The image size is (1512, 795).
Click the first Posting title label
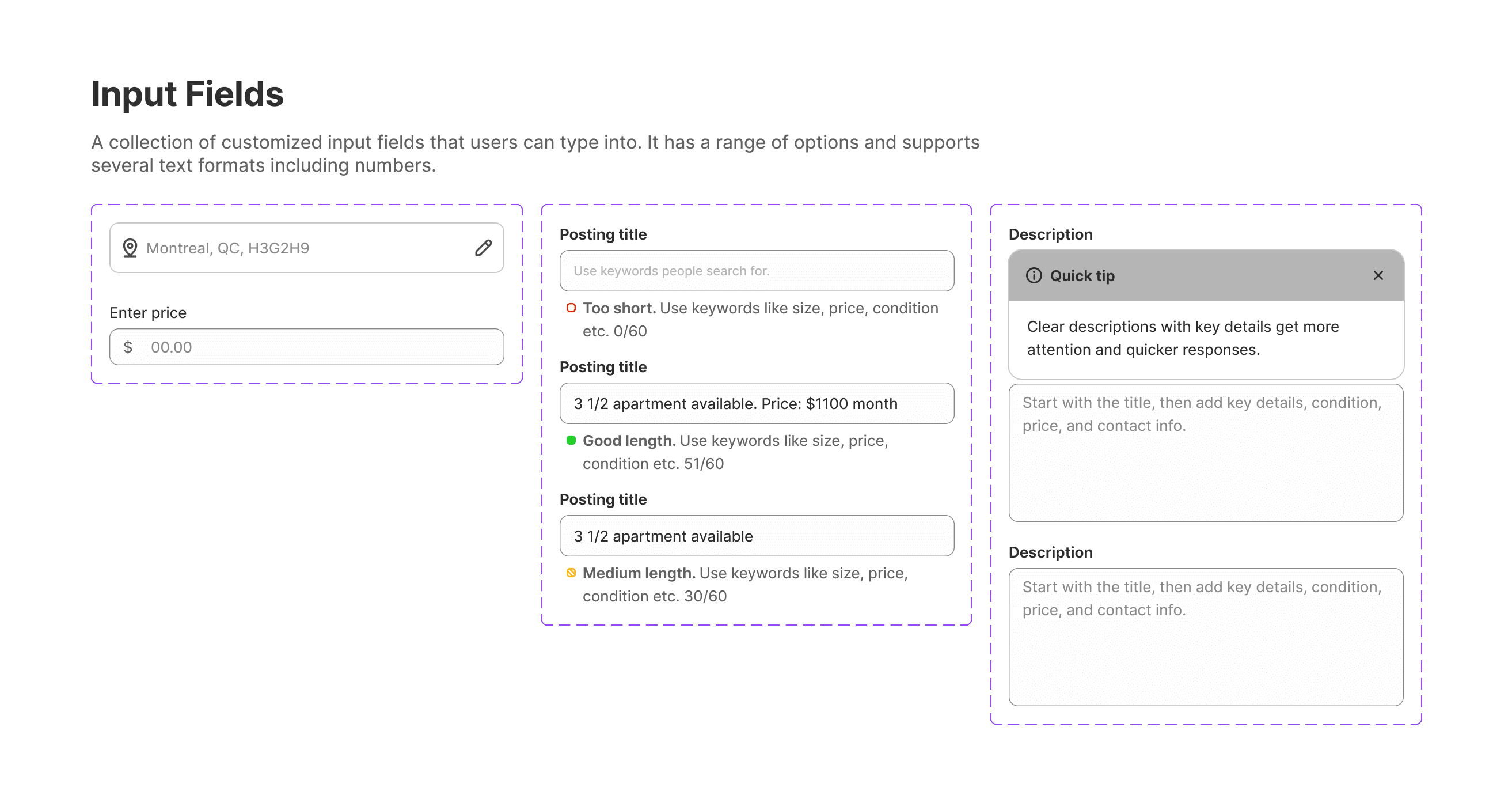tap(603, 234)
